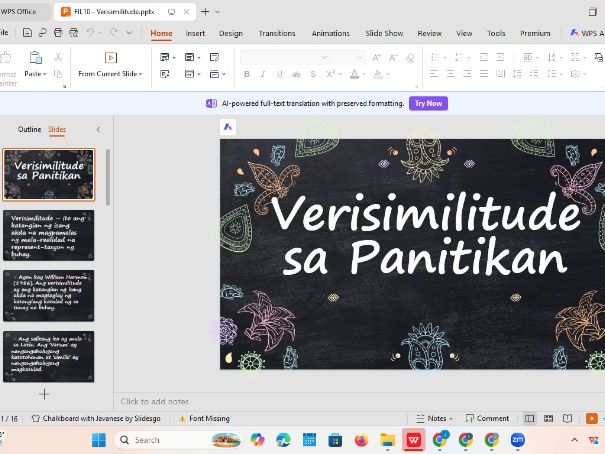Viewport: 605px width, 454px height.
Task: Click the WPS AI icon above slide
Action: (x=228, y=127)
